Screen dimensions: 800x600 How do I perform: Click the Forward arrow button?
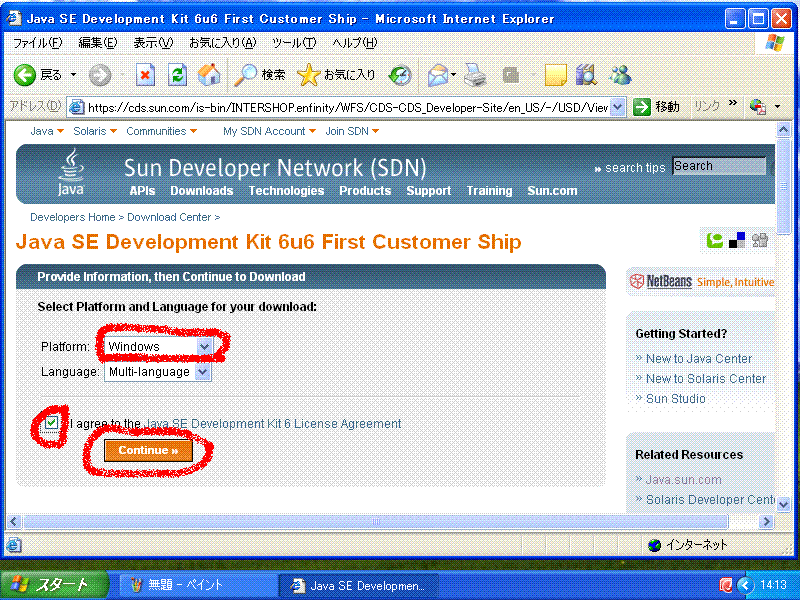point(99,75)
